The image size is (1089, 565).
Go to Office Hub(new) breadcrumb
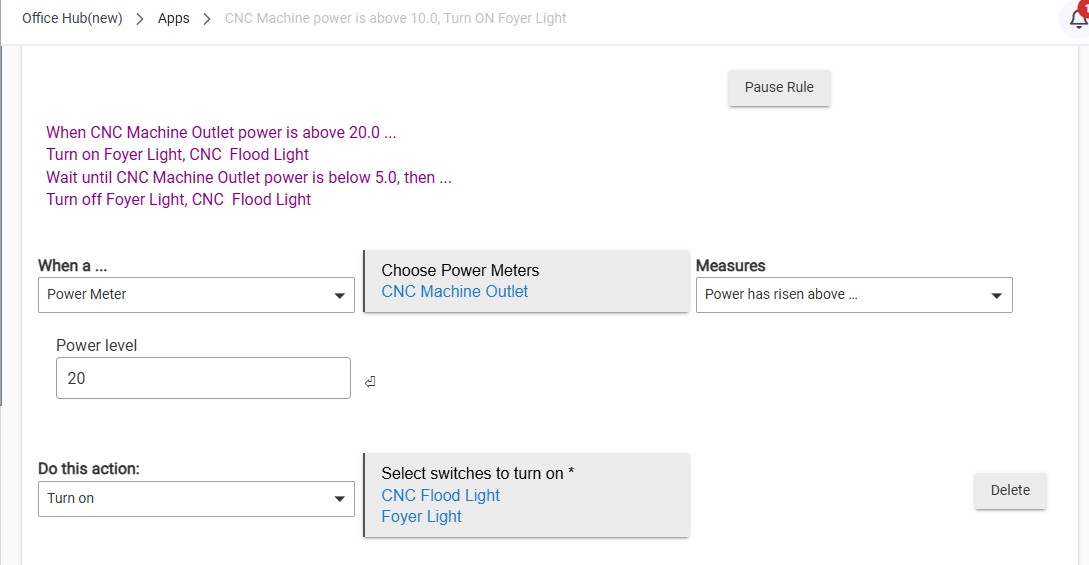(72, 18)
